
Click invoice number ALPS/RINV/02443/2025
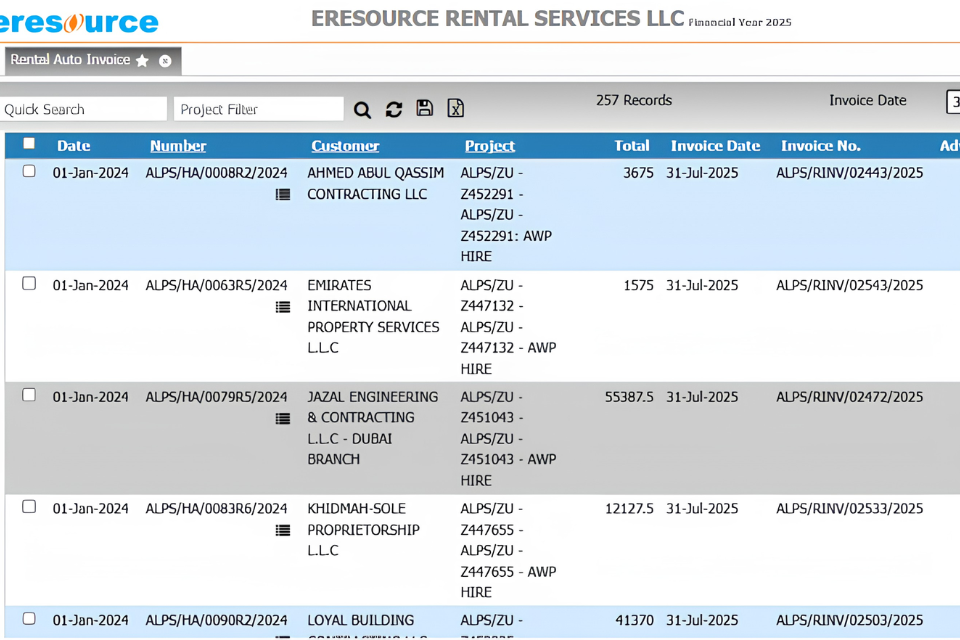pos(850,173)
